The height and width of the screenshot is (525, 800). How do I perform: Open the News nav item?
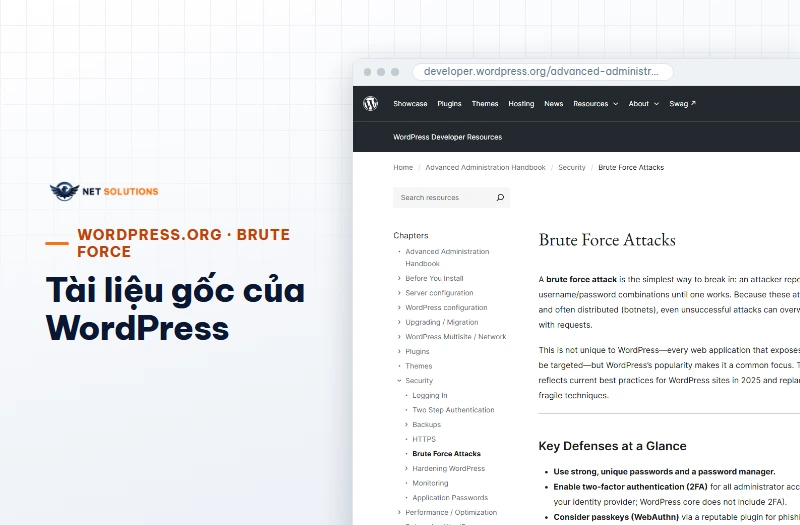tap(554, 104)
